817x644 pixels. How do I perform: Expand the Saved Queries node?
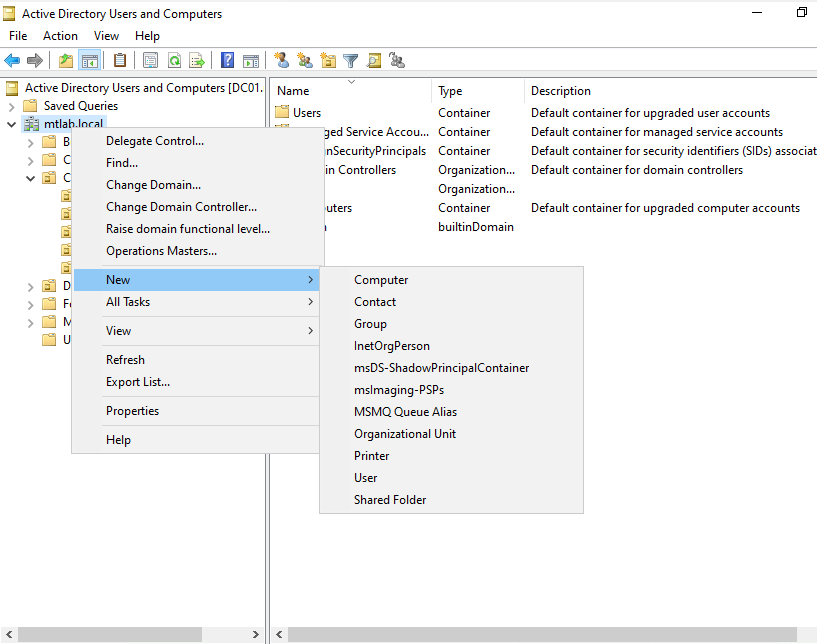coord(11,107)
